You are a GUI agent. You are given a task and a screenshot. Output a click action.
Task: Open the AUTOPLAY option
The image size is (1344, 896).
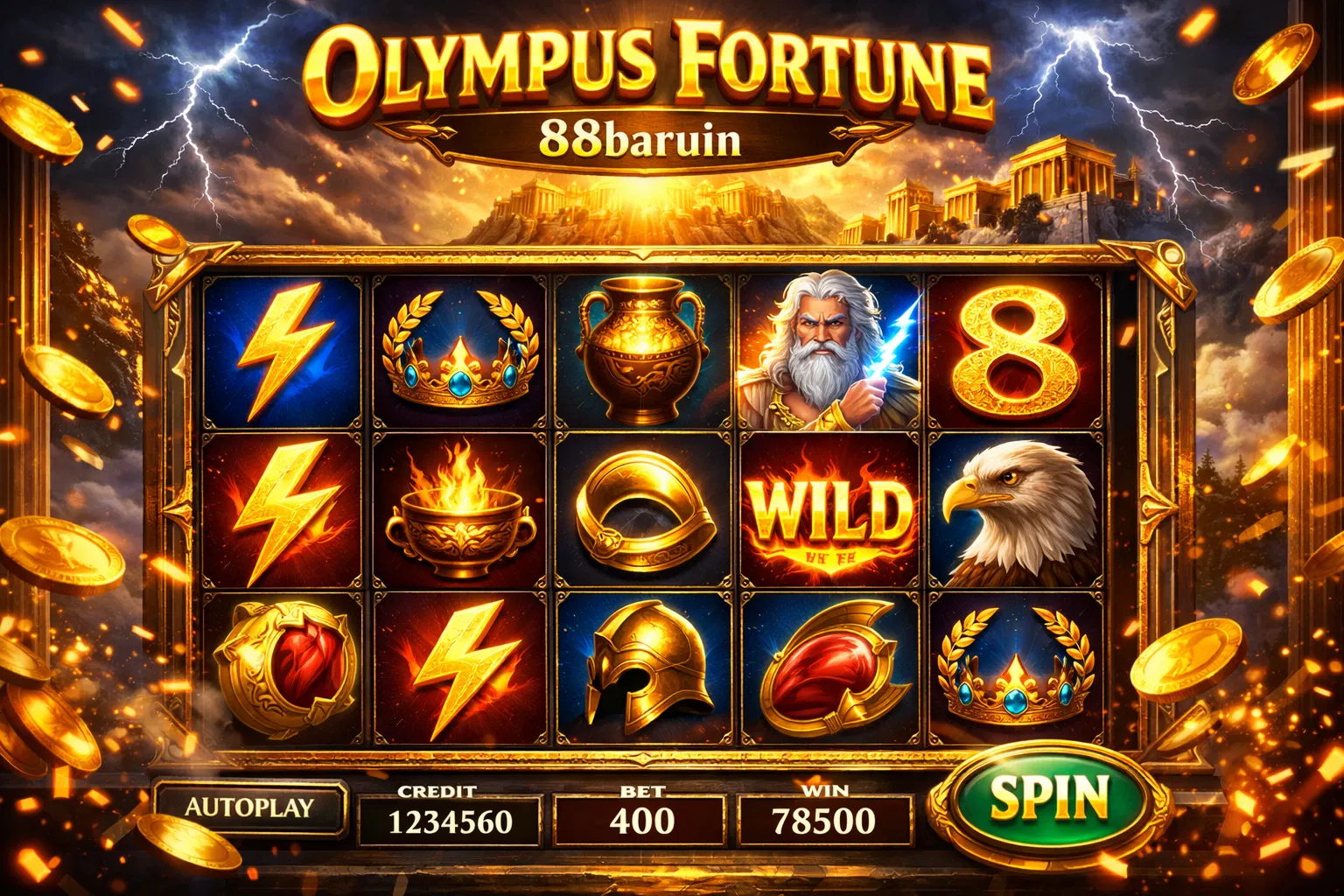[249, 808]
